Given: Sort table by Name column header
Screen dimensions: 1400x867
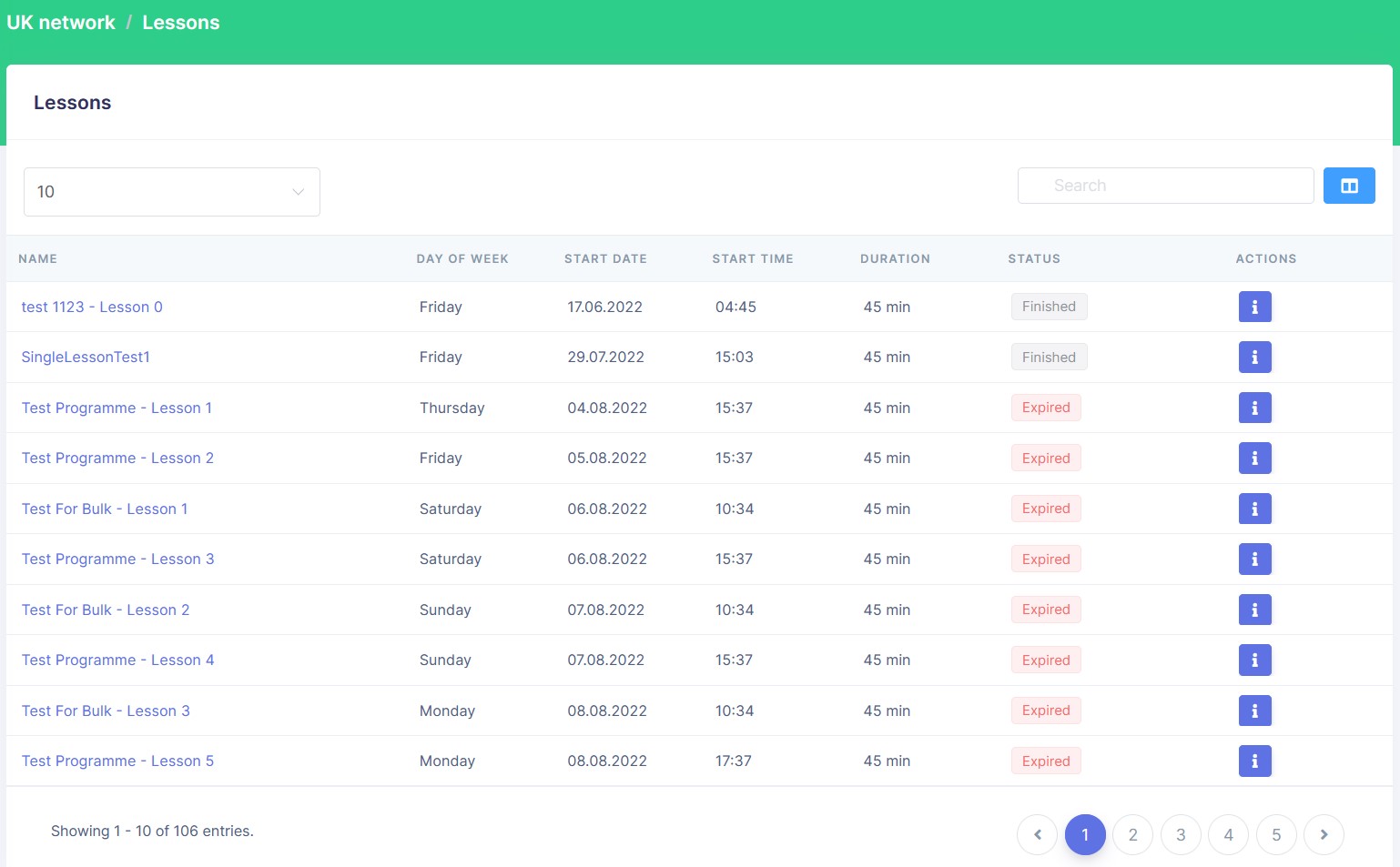Looking at the screenshot, I should [38, 259].
